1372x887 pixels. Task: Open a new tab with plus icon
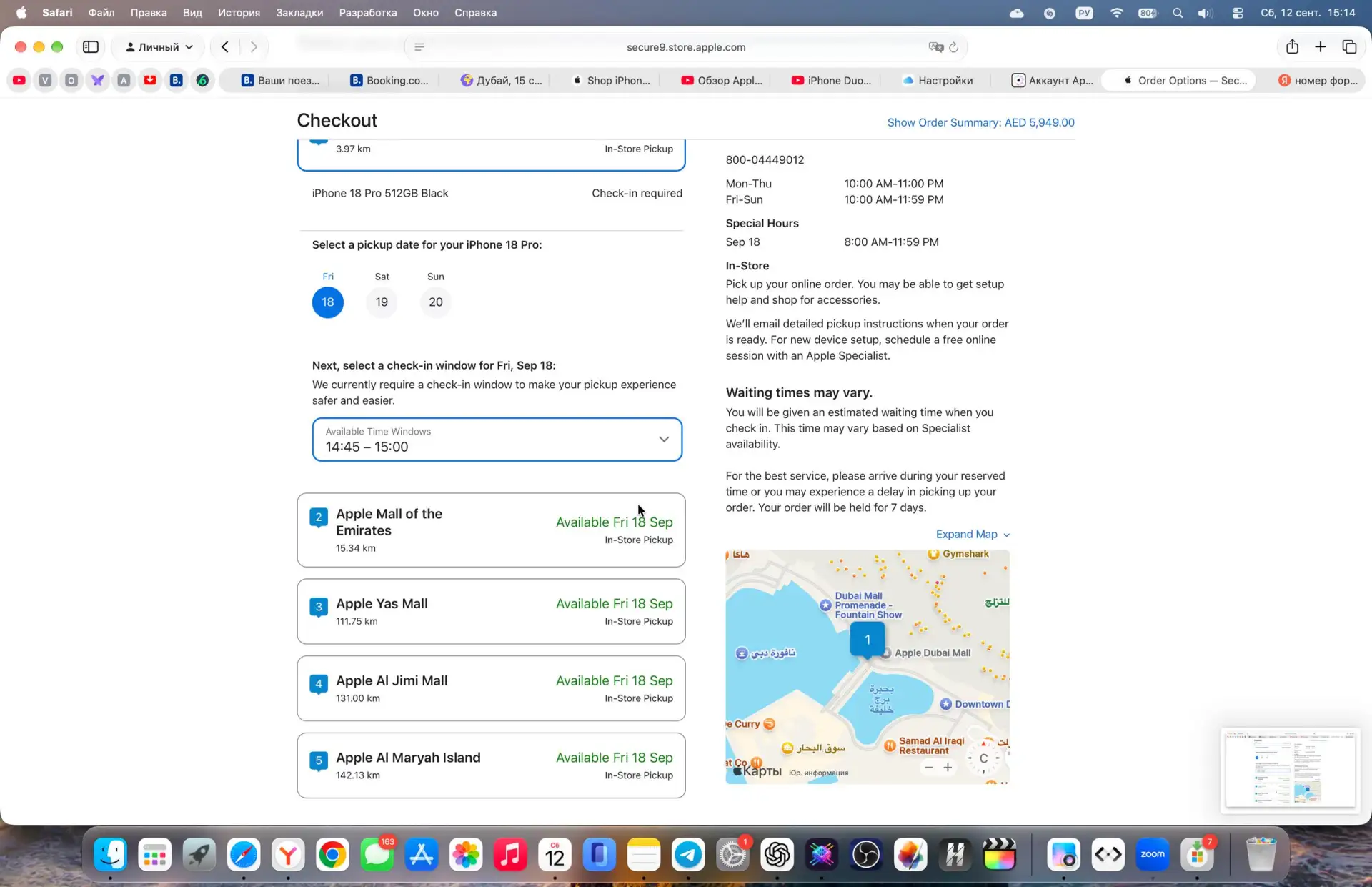point(1321,47)
